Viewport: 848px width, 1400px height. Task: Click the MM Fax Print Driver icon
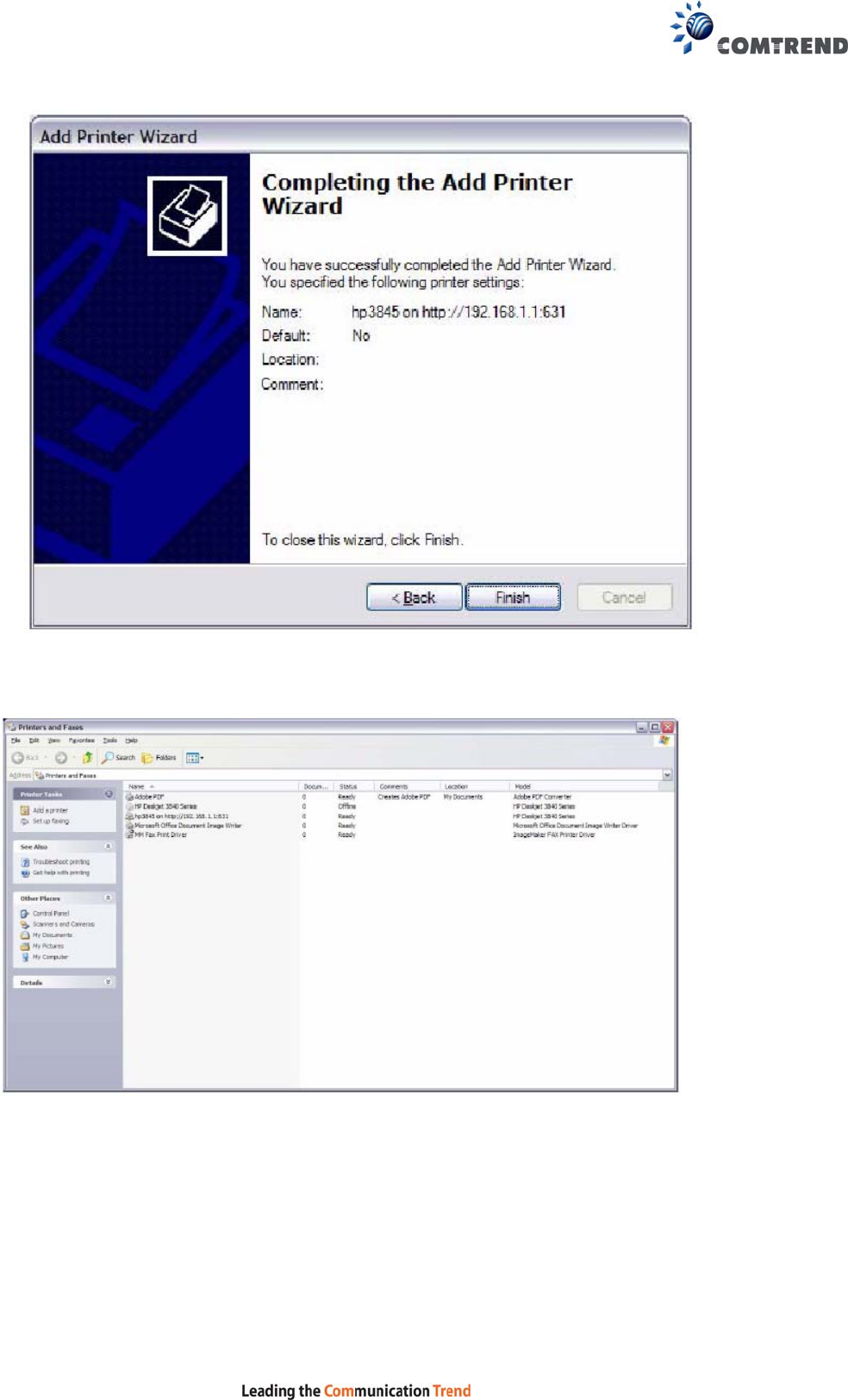[x=130, y=835]
